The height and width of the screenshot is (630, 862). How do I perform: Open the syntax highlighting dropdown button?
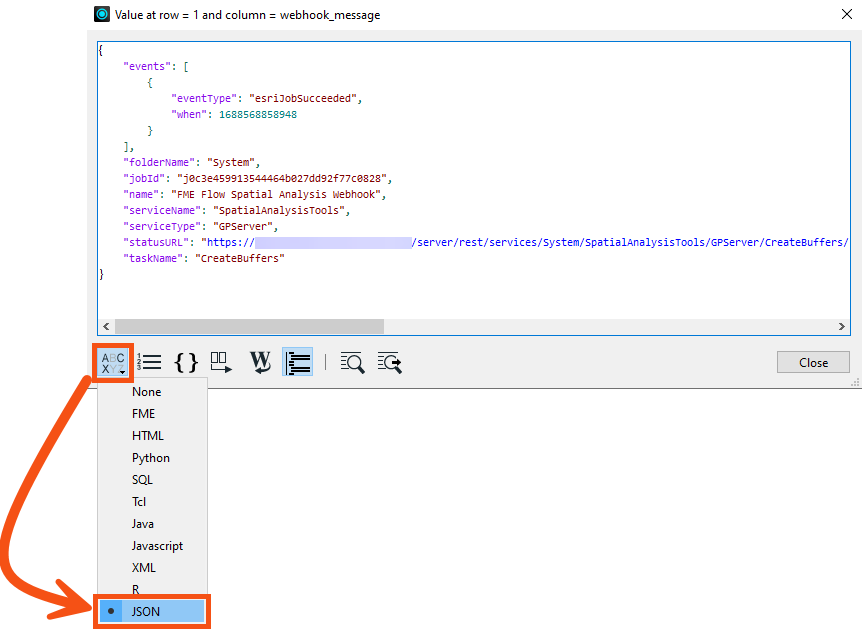pyautogui.click(x=113, y=362)
